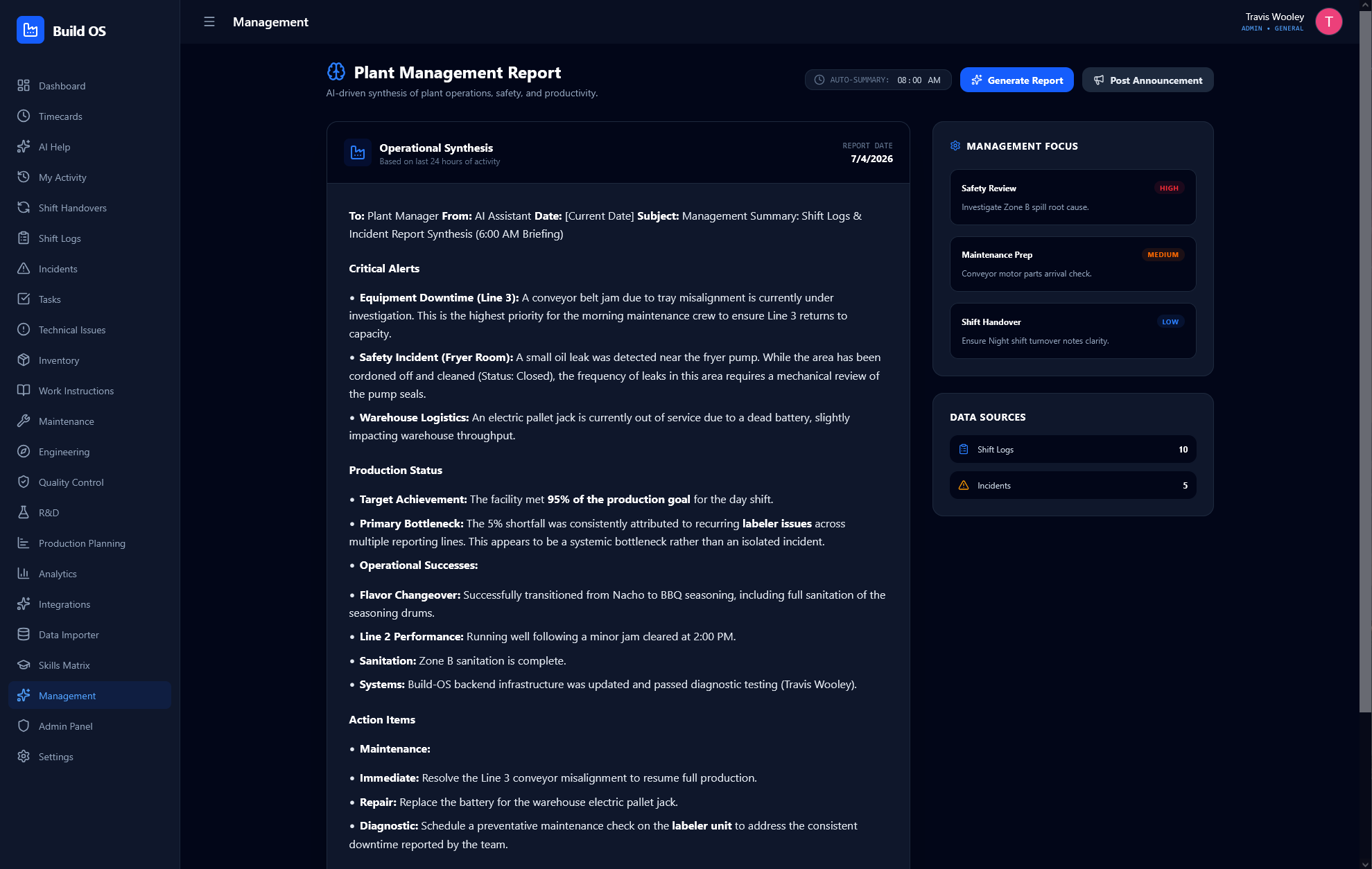
Task: Click the MEDIUM priority badge
Action: click(x=1163, y=254)
